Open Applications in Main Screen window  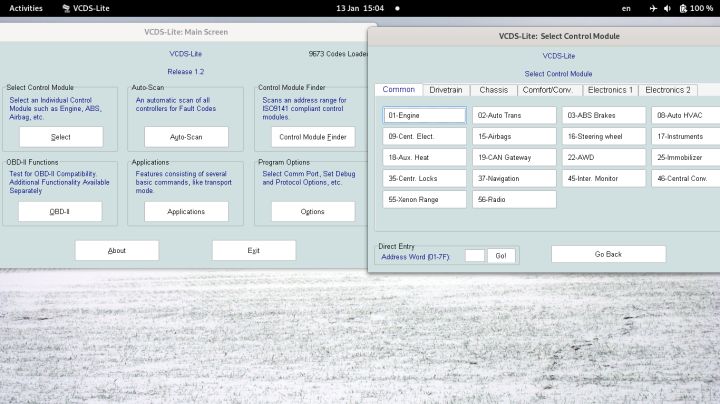(186, 212)
